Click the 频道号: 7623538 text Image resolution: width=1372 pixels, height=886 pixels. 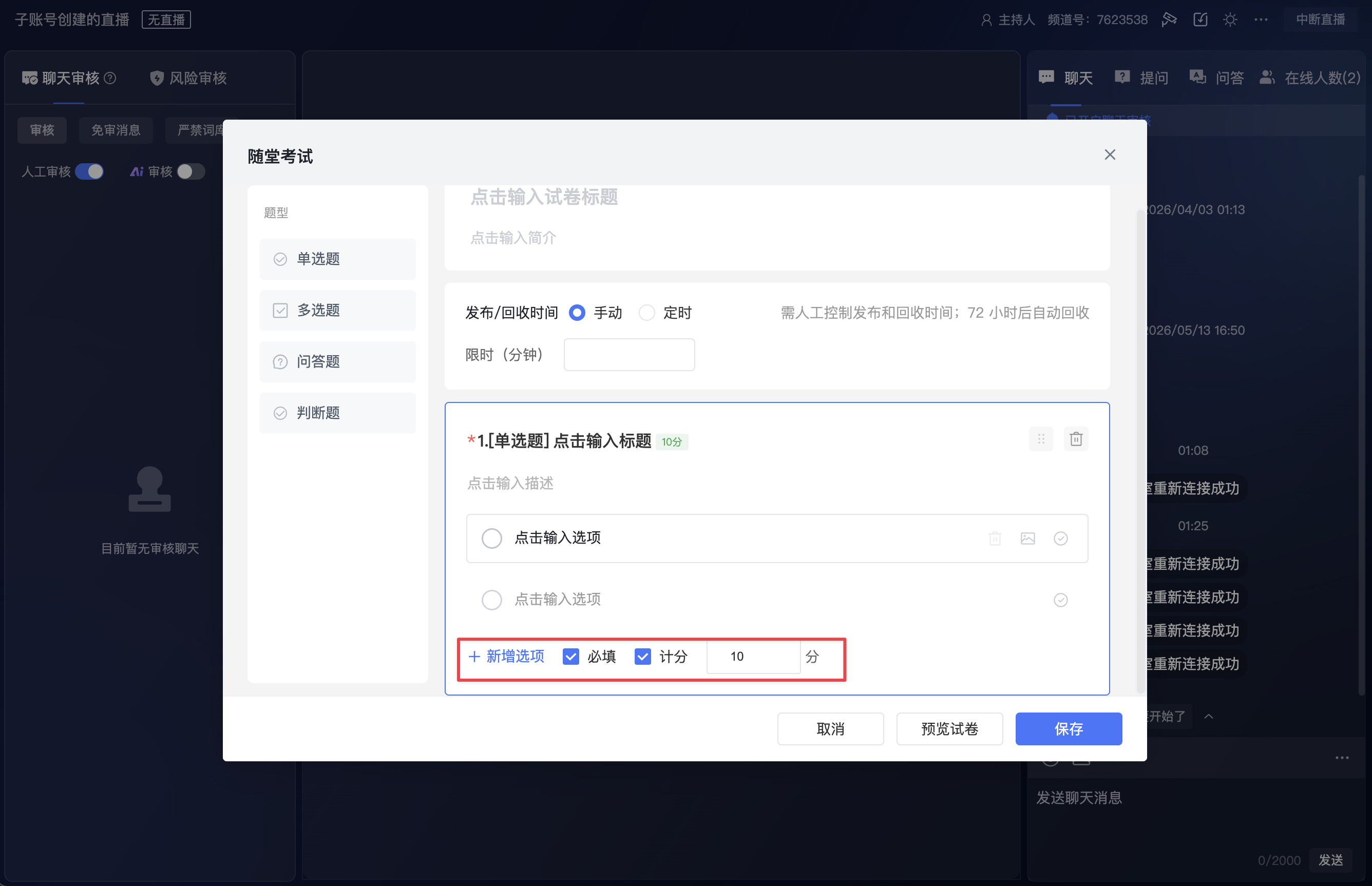pyautogui.click(x=1097, y=20)
